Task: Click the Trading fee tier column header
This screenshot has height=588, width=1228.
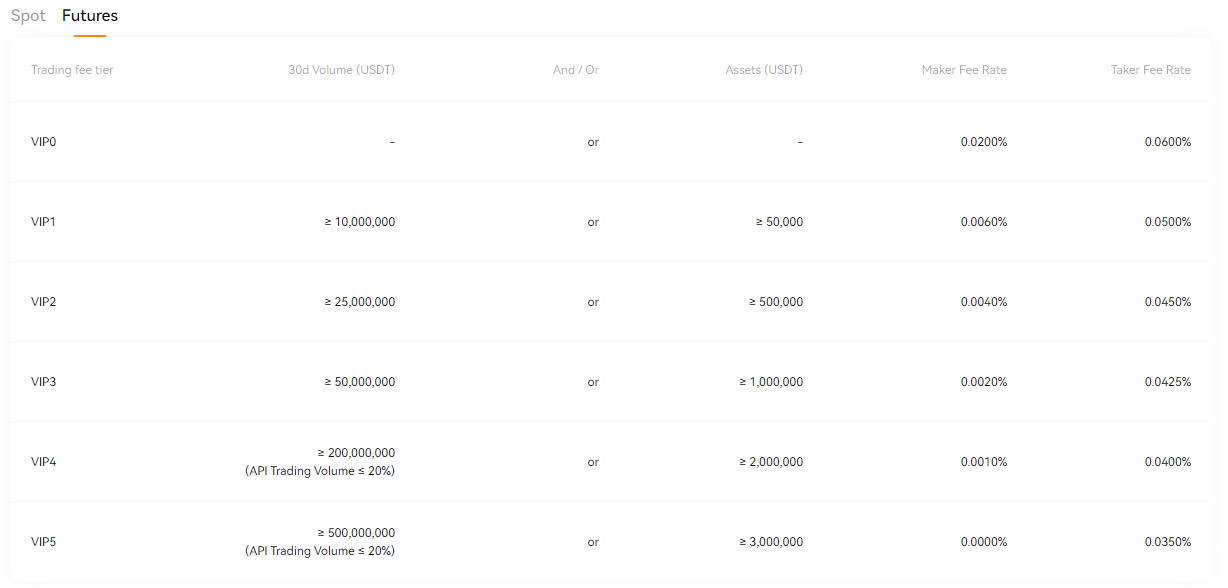Action: point(72,70)
